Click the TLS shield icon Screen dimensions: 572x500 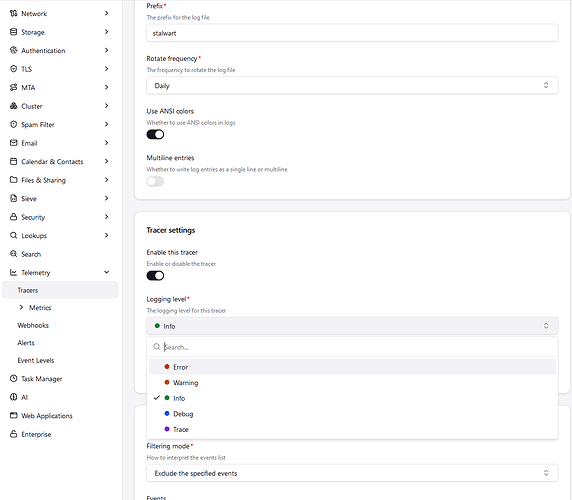[13, 69]
